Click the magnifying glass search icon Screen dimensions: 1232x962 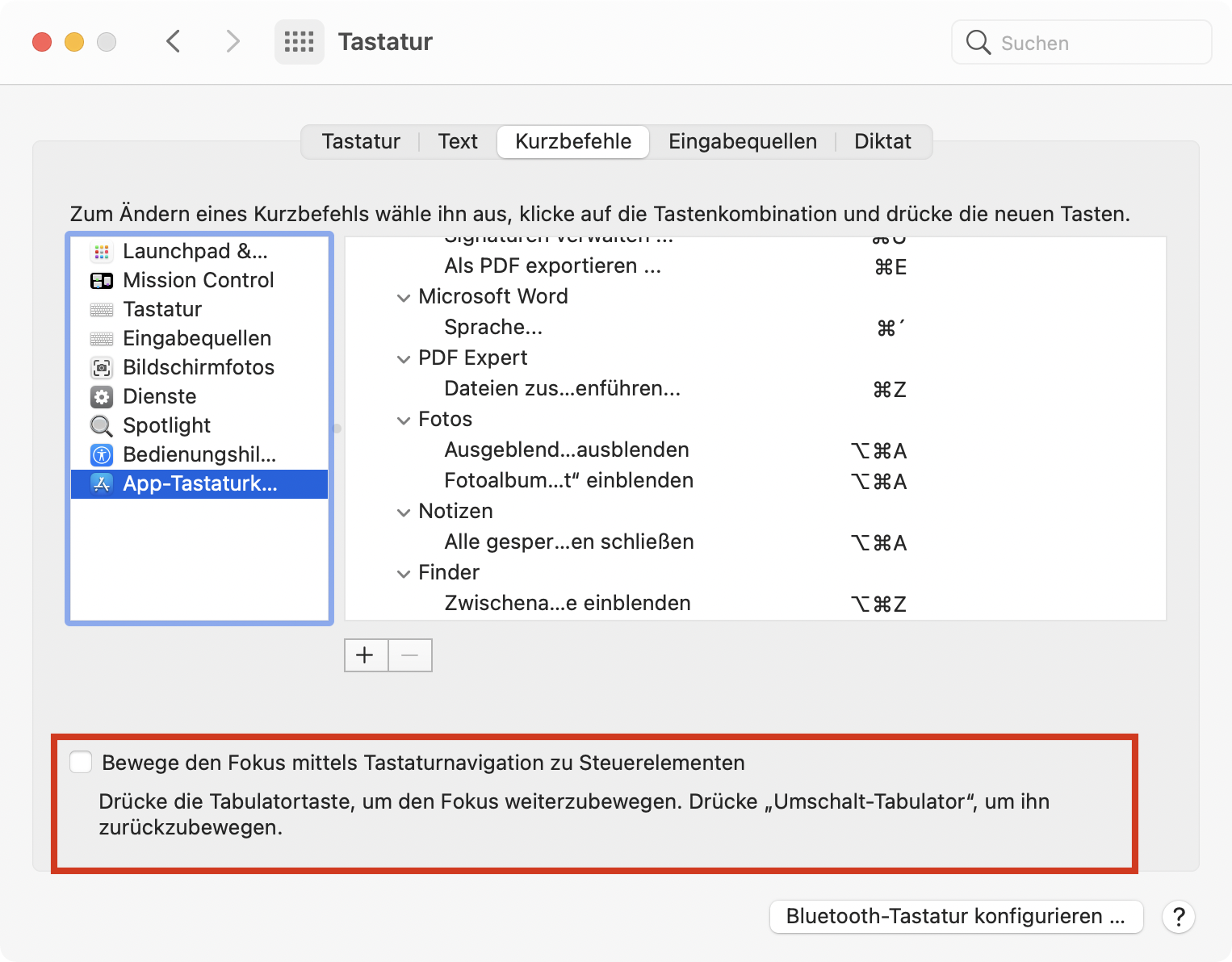pyautogui.click(x=978, y=42)
